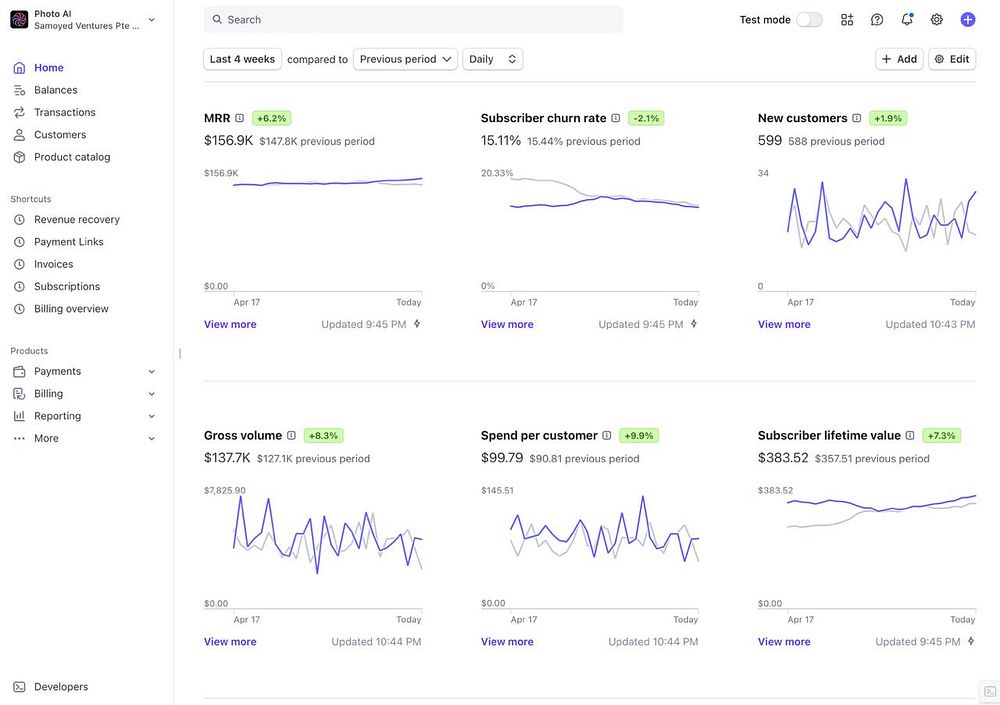The height and width of the screenshot is (705, 1000).
Task: Click the purple plus create button
Action: [967, 20]
